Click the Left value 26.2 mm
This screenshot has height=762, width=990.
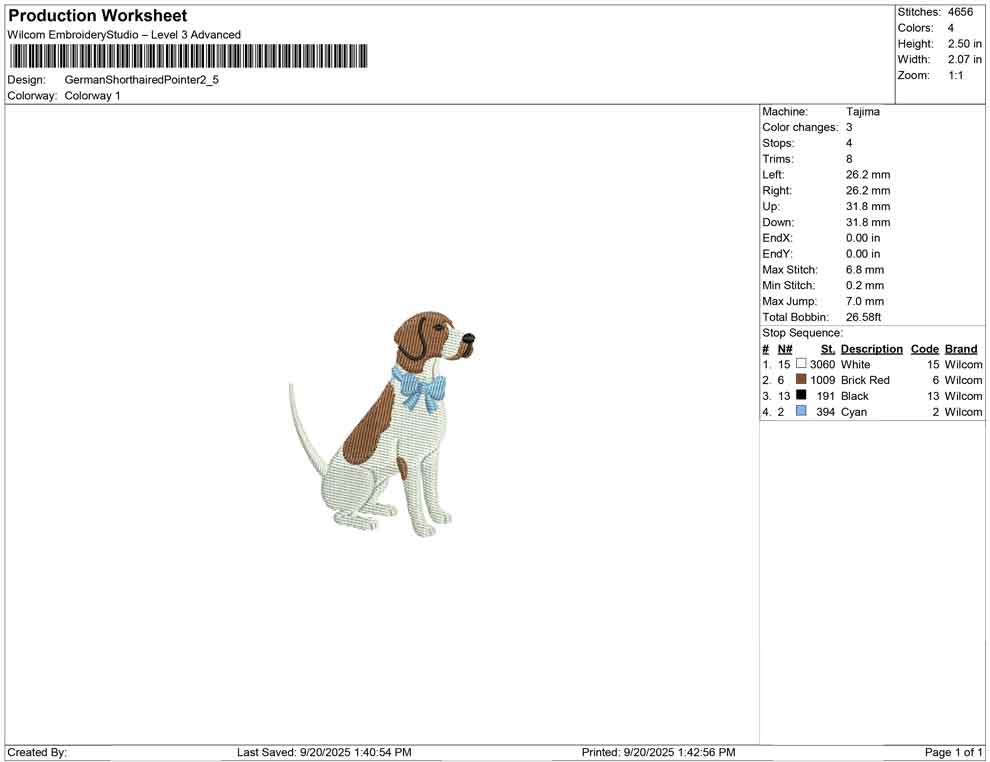[868, 175]
